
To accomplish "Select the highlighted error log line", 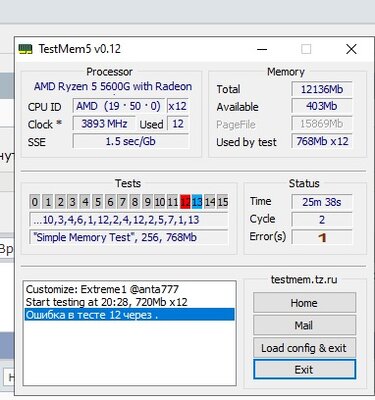I will [x=130, y=315].
